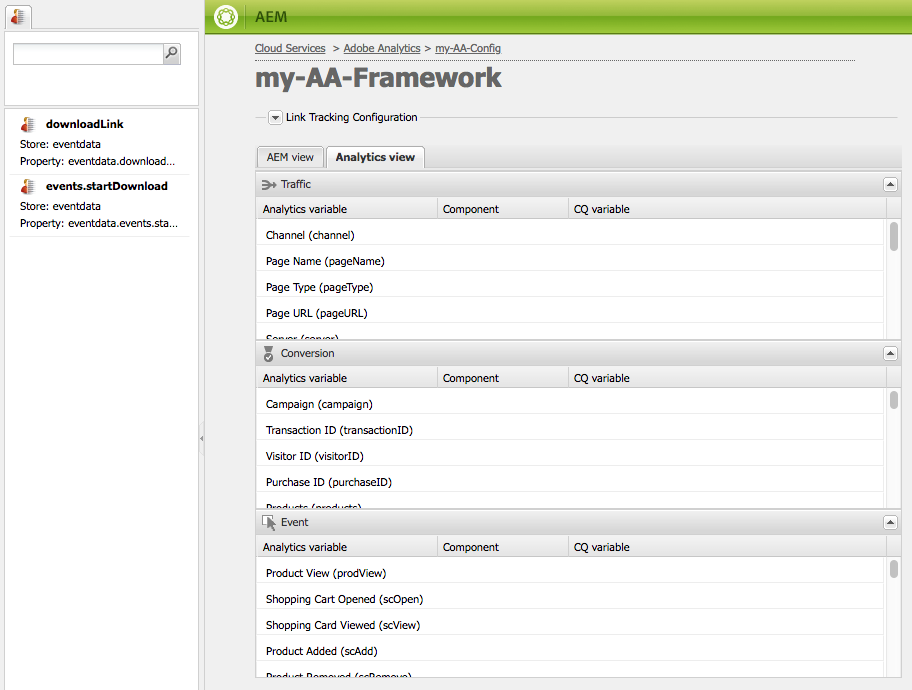Click eventdata.events.sta... property text
The width and height of the screenshot is (912, 690).
[x=123, y=223]
